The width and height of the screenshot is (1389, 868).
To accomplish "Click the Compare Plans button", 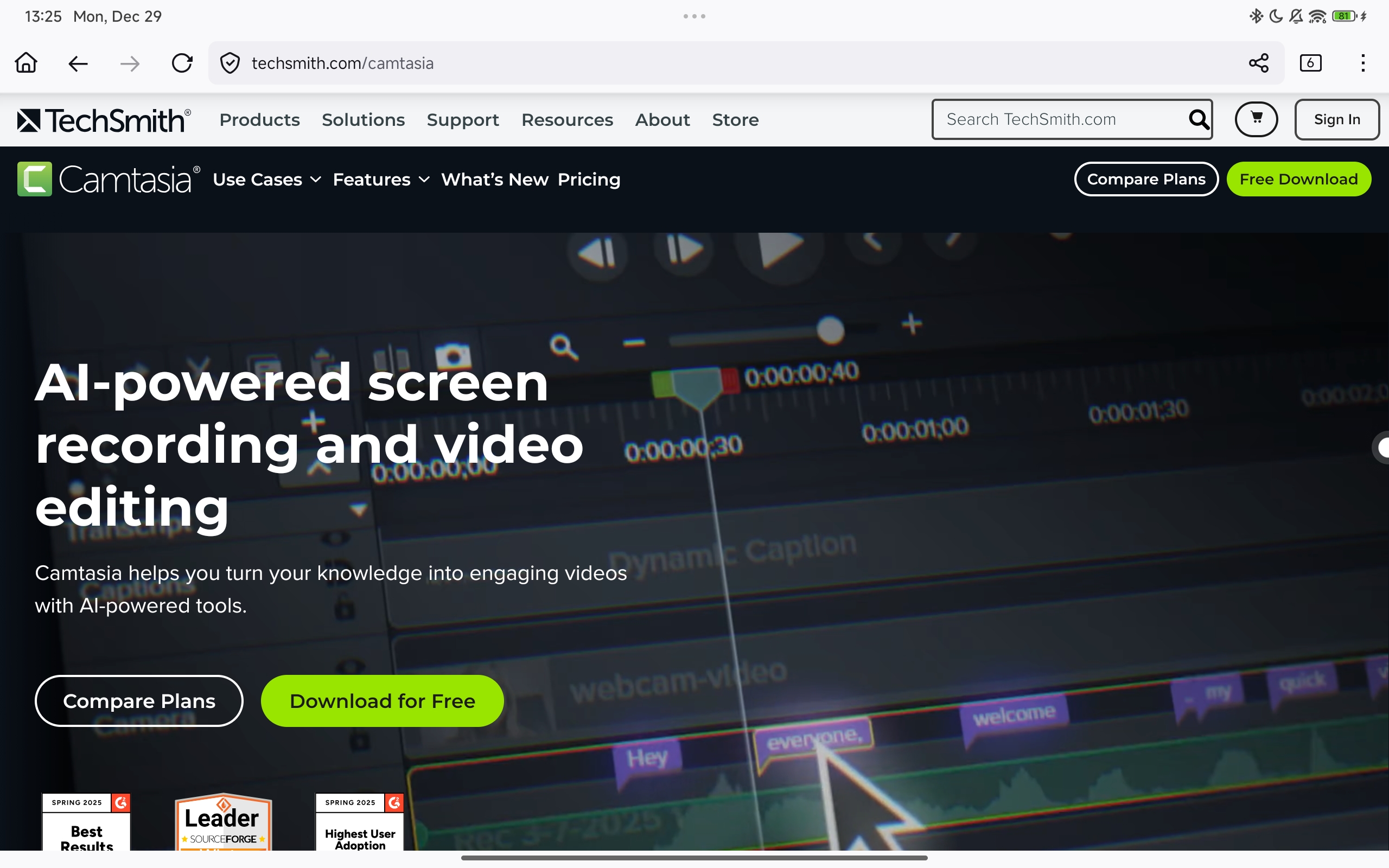I will [x=138, y=701].
